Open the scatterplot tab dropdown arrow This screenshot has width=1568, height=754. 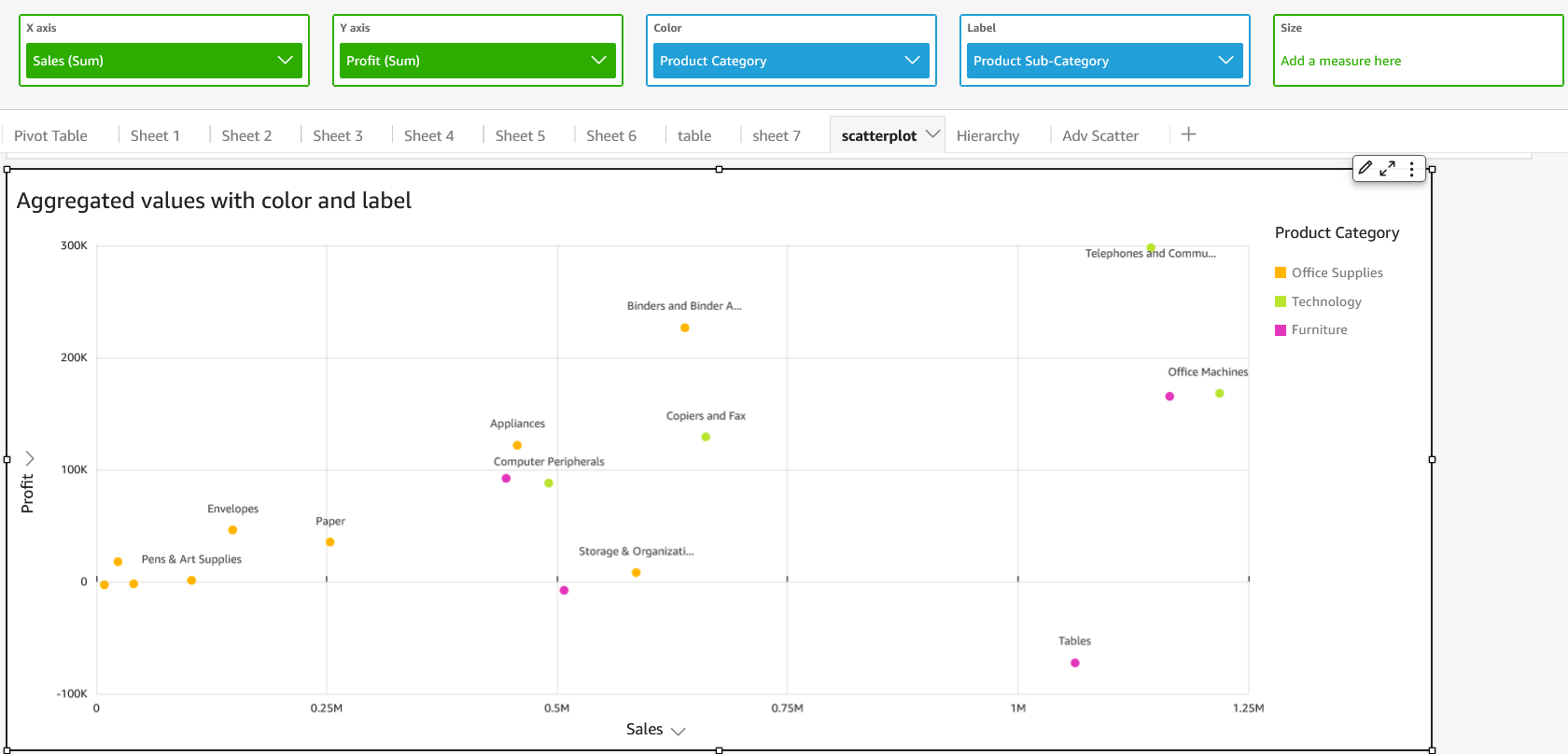[x=932, y=134]
